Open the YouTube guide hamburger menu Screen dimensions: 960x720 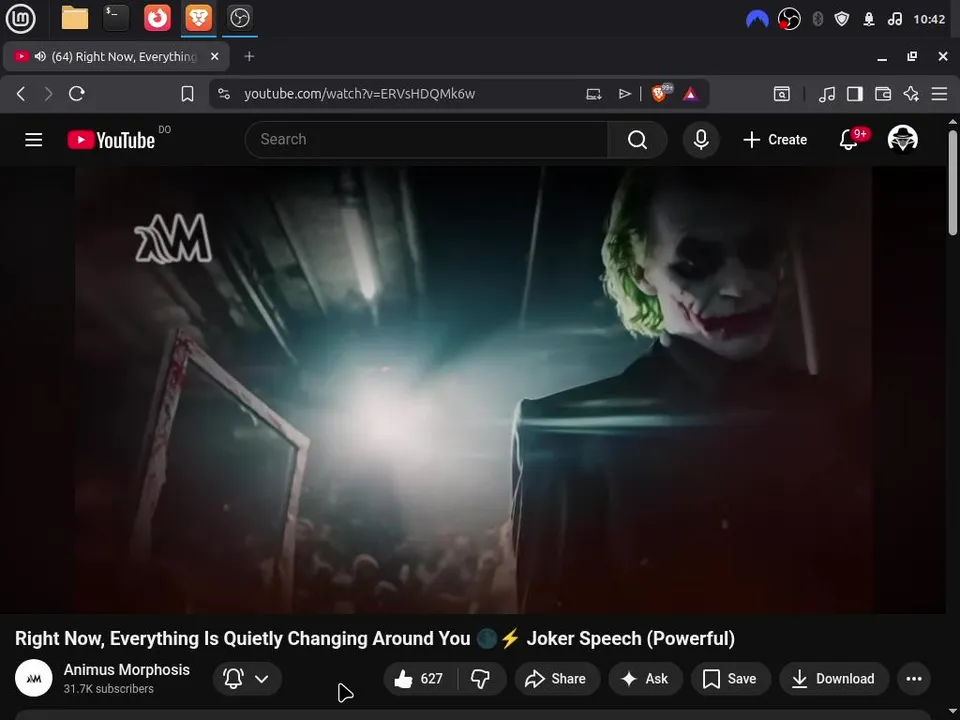pyautogui.click(x=34, y=140)
